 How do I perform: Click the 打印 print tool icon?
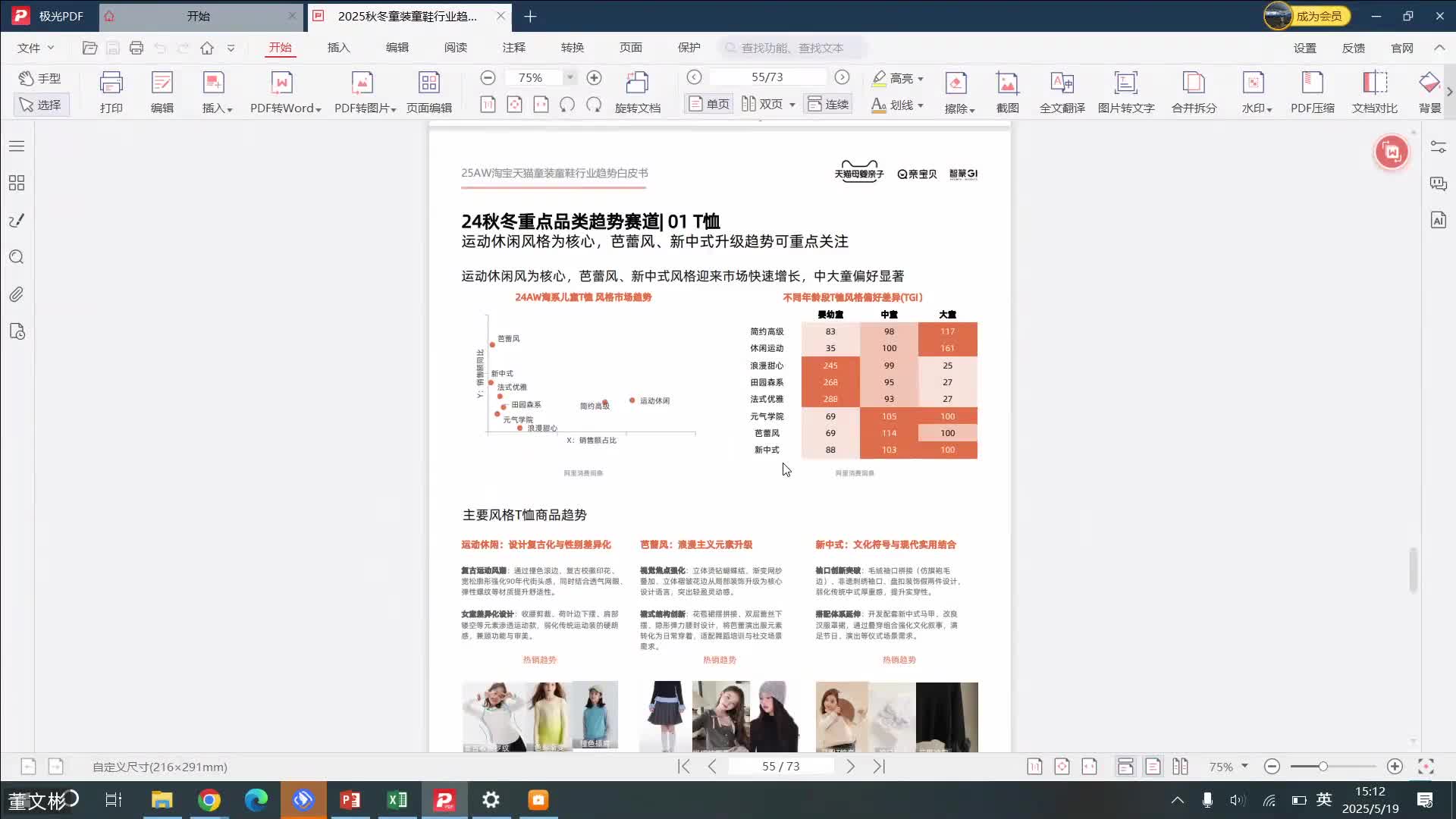pyautogui.click(x=111, y=89)
